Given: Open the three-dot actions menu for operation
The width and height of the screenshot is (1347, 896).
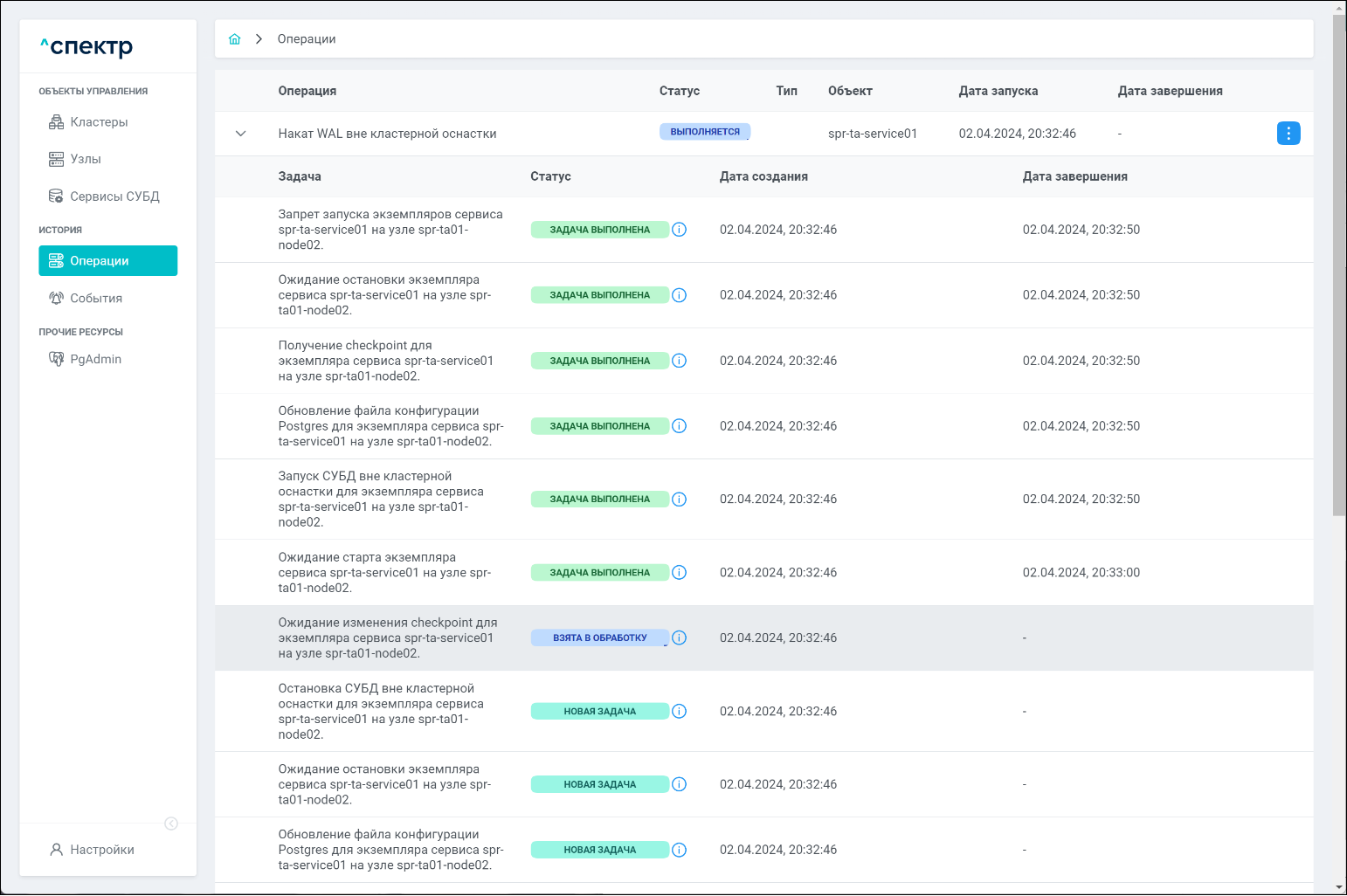Looking at the screenshot, I should [x=1288, y=134].
